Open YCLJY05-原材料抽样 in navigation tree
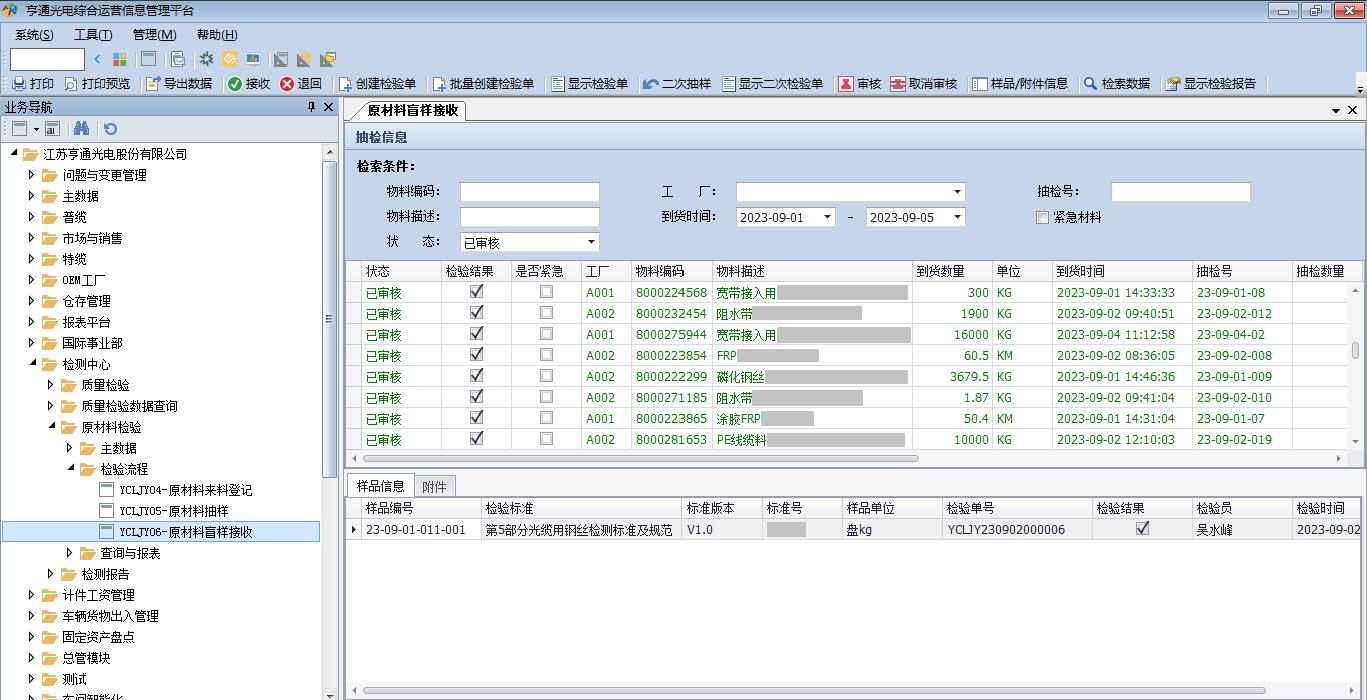 pos(173,511)
